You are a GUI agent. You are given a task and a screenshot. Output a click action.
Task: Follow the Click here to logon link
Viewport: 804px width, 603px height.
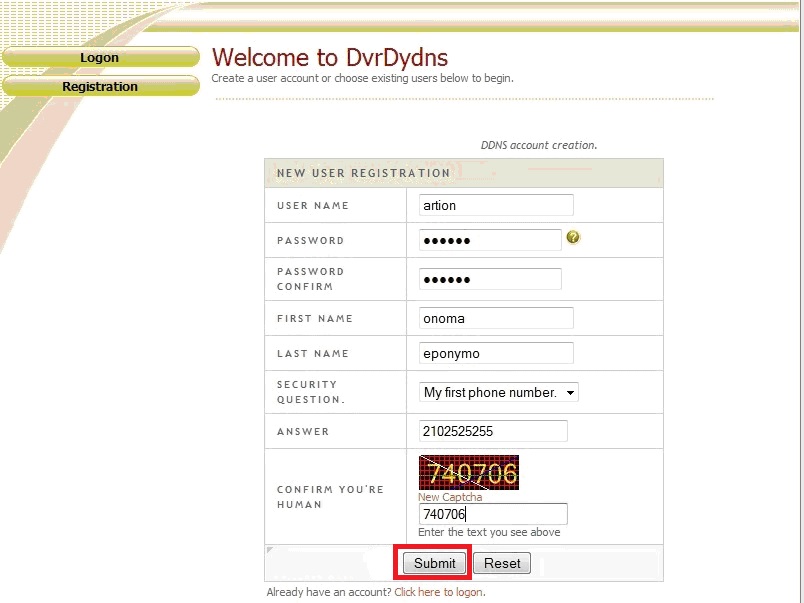tap(438, 592)
